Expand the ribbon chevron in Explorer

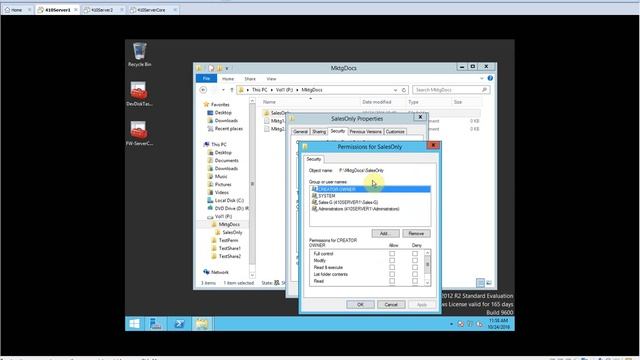click(482, 78)
